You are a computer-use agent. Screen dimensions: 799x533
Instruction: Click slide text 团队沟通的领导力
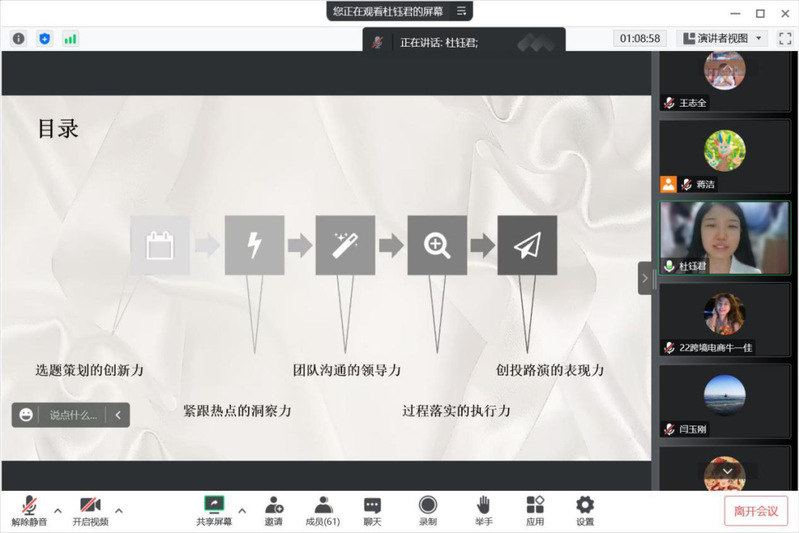point(347,370)
